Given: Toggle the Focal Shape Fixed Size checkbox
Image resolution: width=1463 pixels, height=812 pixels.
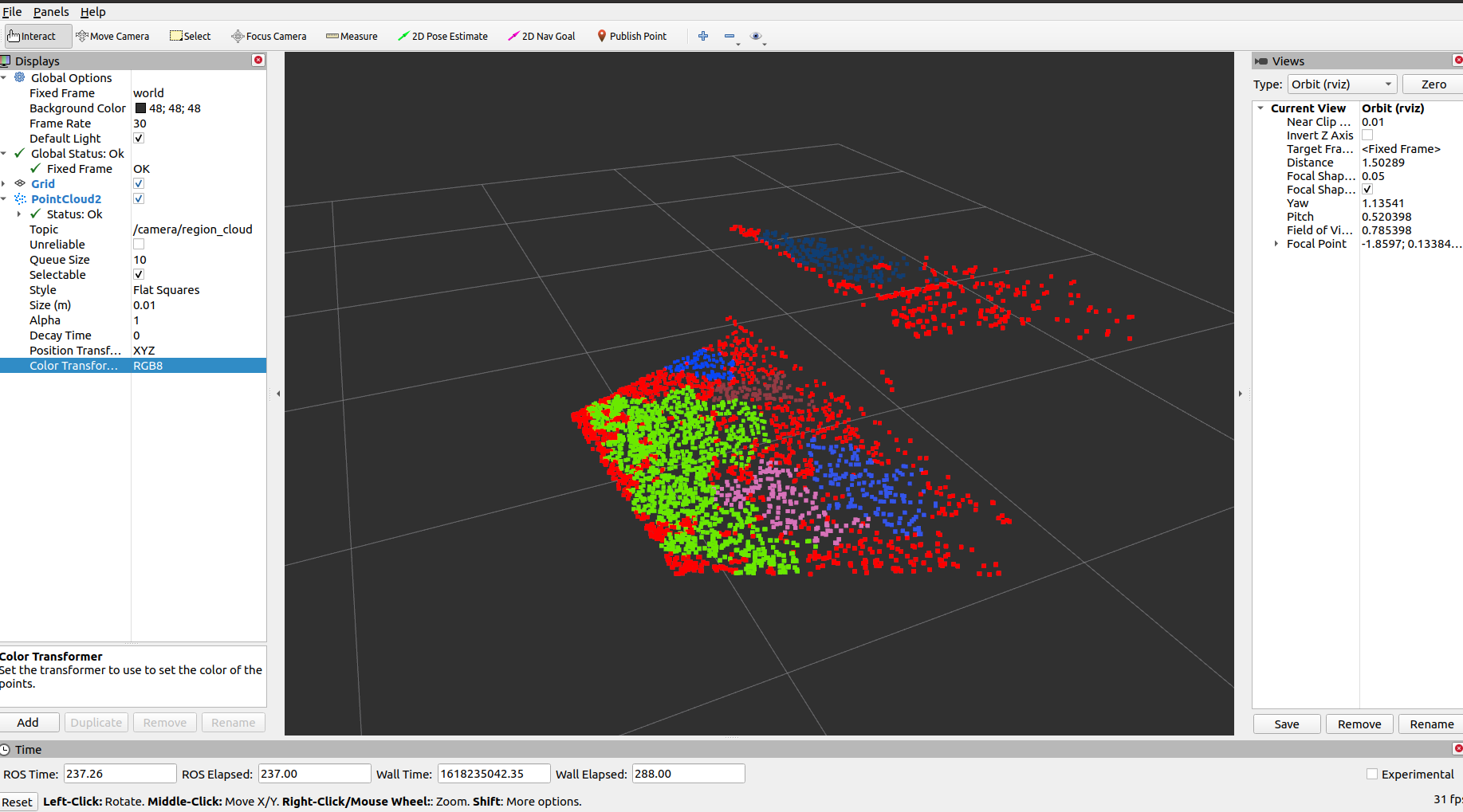Looking at the screenshot, I should point(1367,190).
